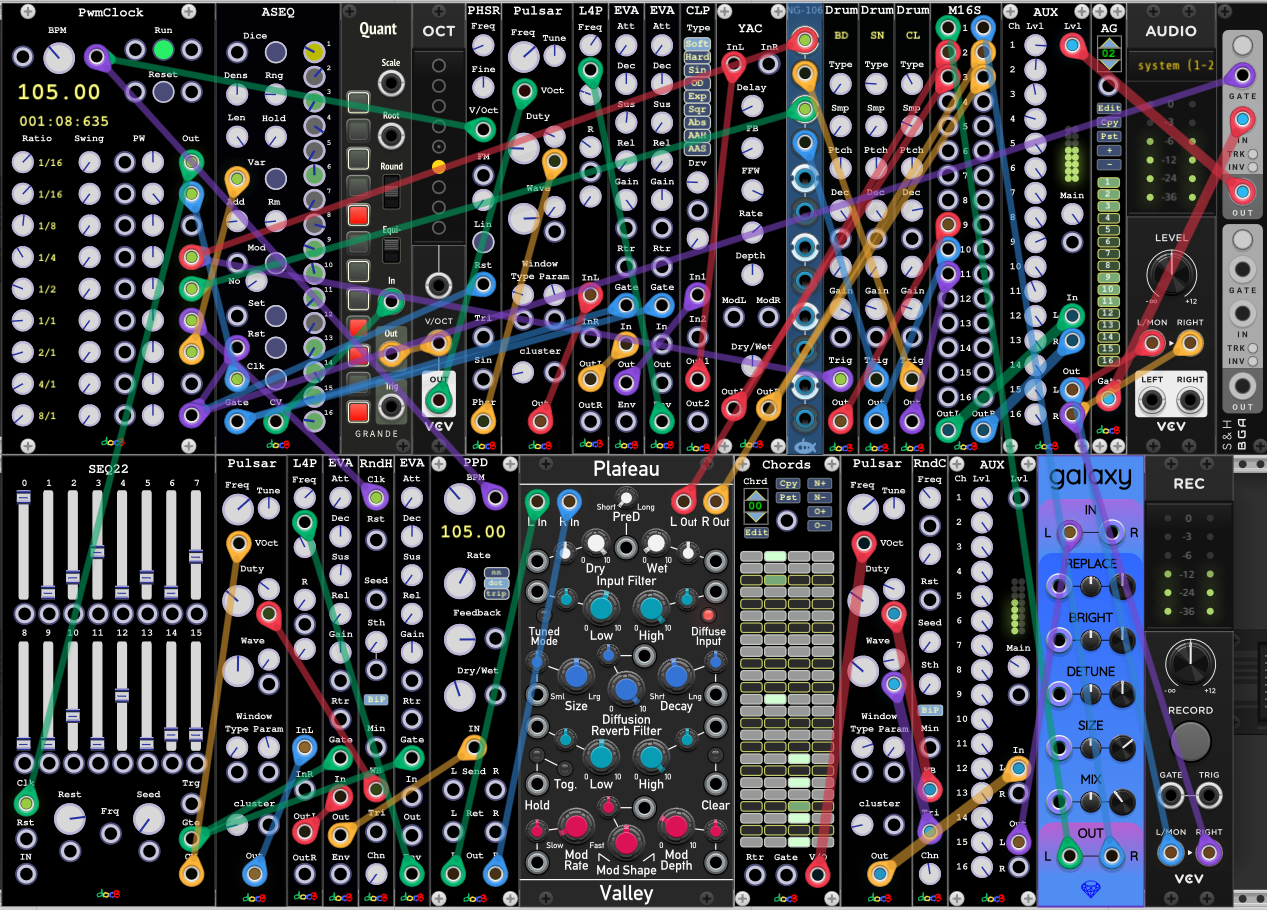Click the large MIX knob on galaxy
1267x910 pixels.
pos(1122,801)
